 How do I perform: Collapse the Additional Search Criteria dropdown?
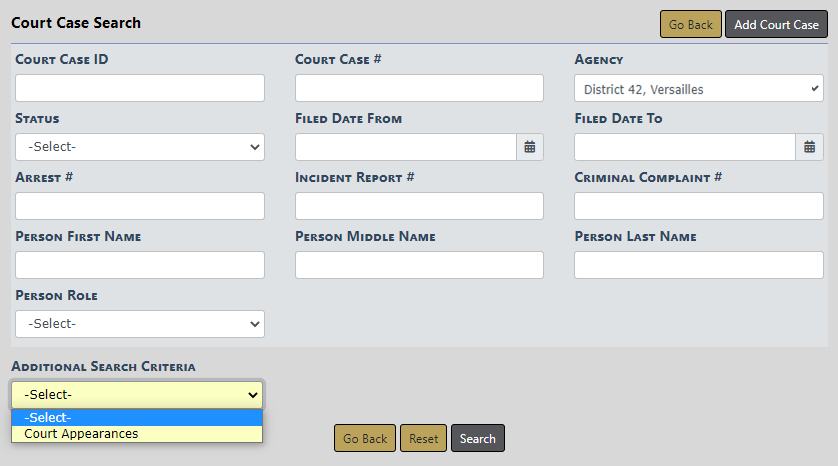coord(137,394)
